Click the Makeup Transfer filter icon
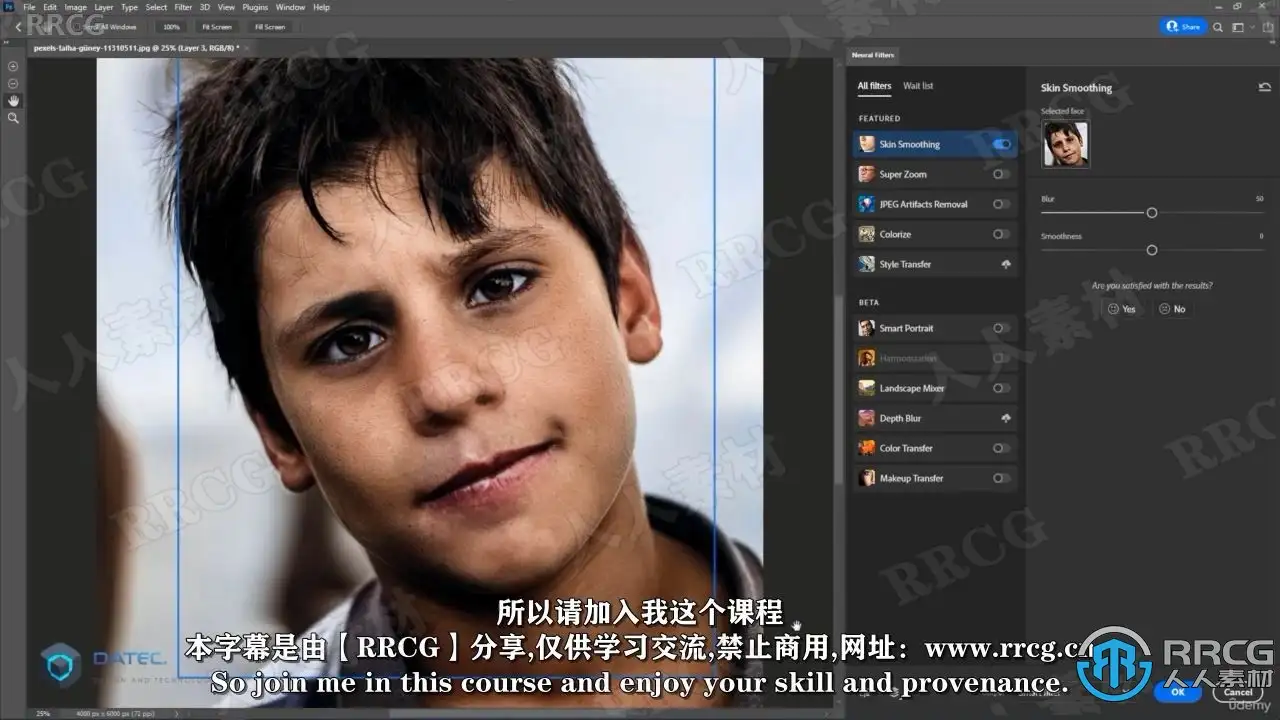The image size is (1280, 720). [866, 478]
